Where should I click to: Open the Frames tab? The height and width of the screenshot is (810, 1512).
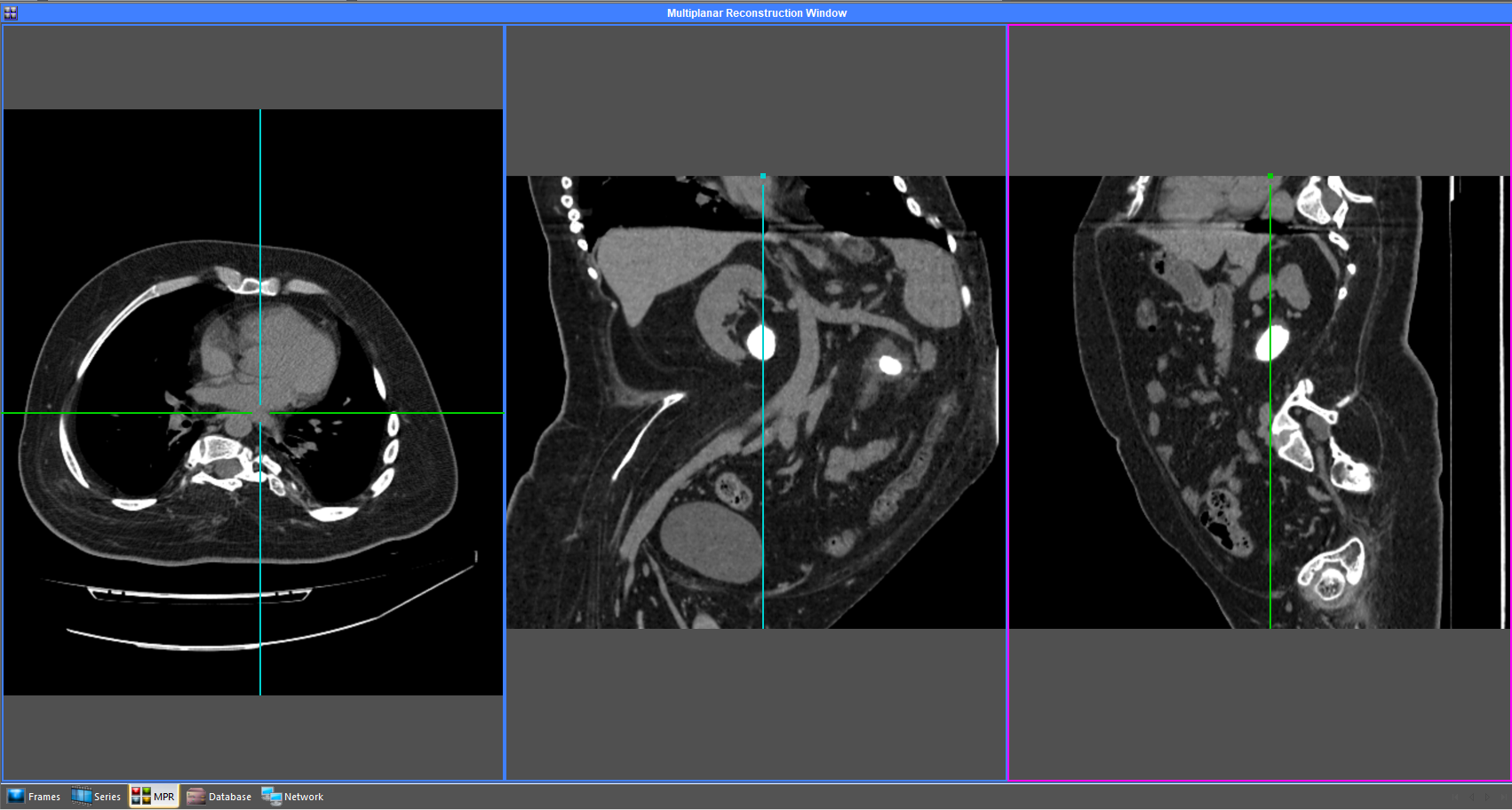click(x=34, y=797)
